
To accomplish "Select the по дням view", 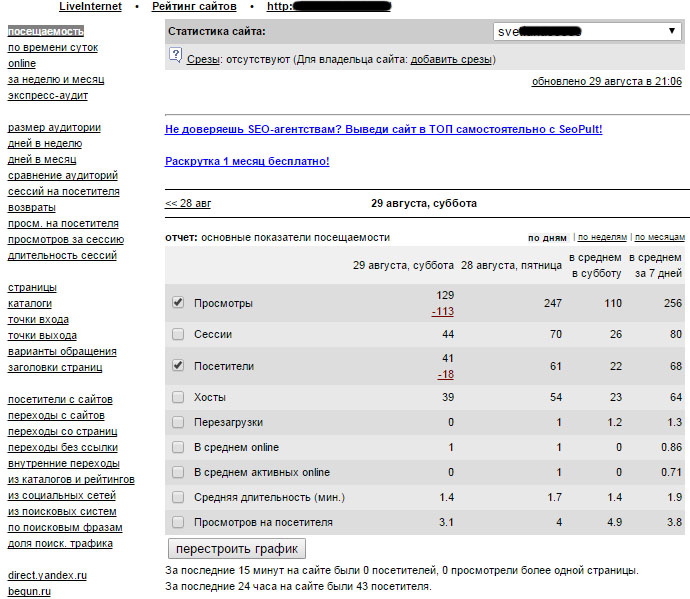I will click(547, 238).
